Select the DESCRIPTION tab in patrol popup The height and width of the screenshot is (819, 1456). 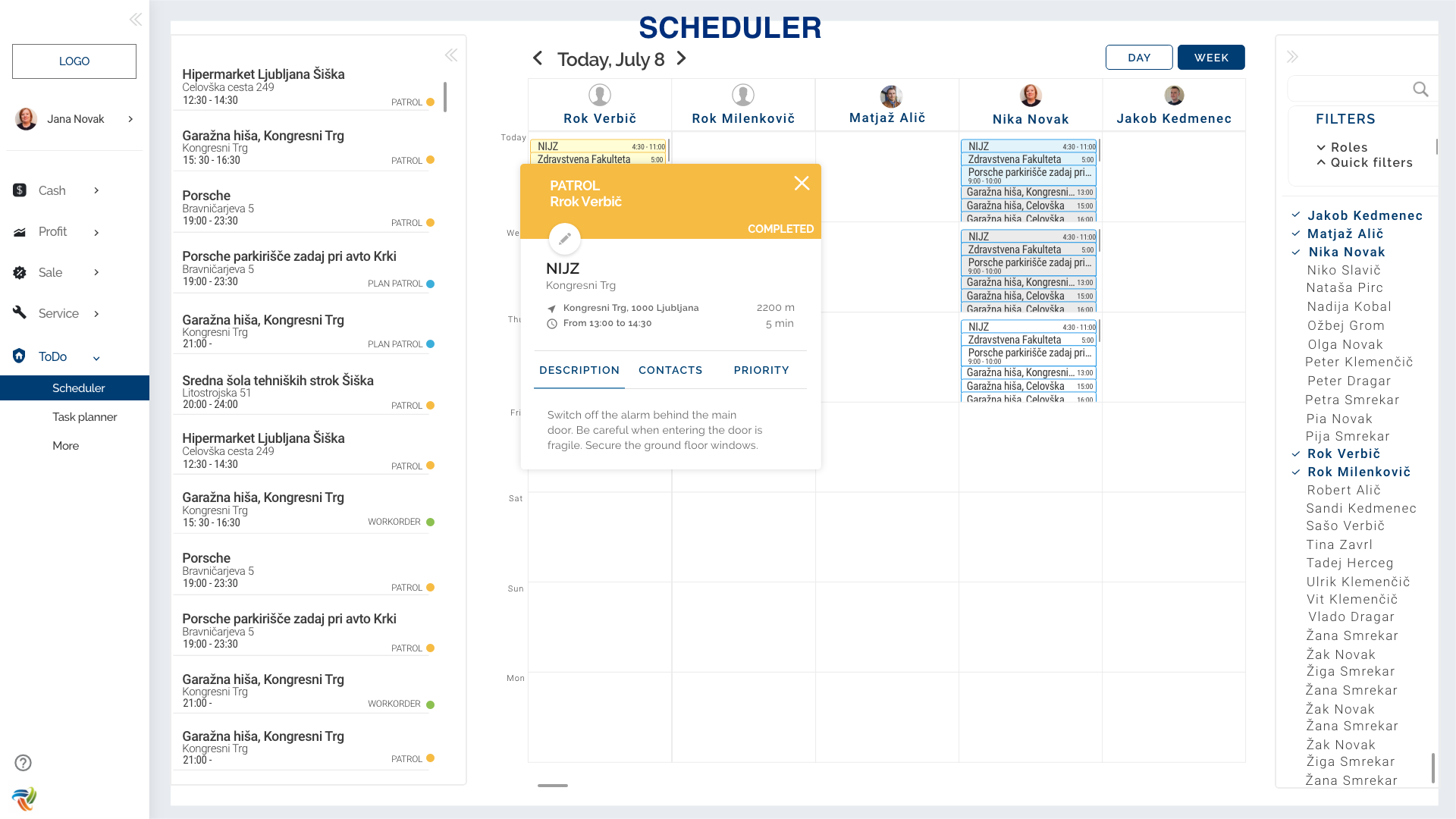[579, 370]
